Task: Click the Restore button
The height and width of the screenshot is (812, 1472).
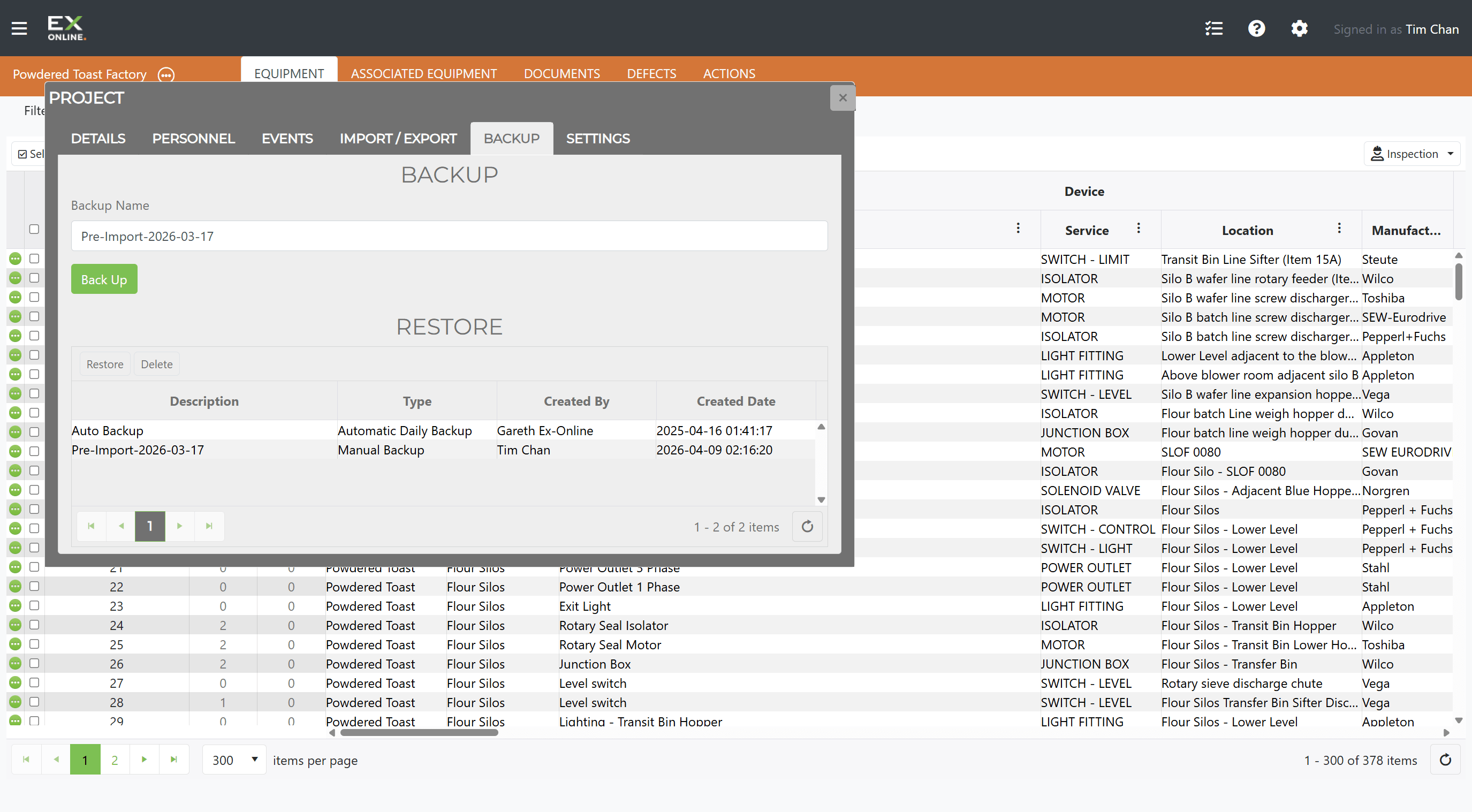Action: pos(104,364)
